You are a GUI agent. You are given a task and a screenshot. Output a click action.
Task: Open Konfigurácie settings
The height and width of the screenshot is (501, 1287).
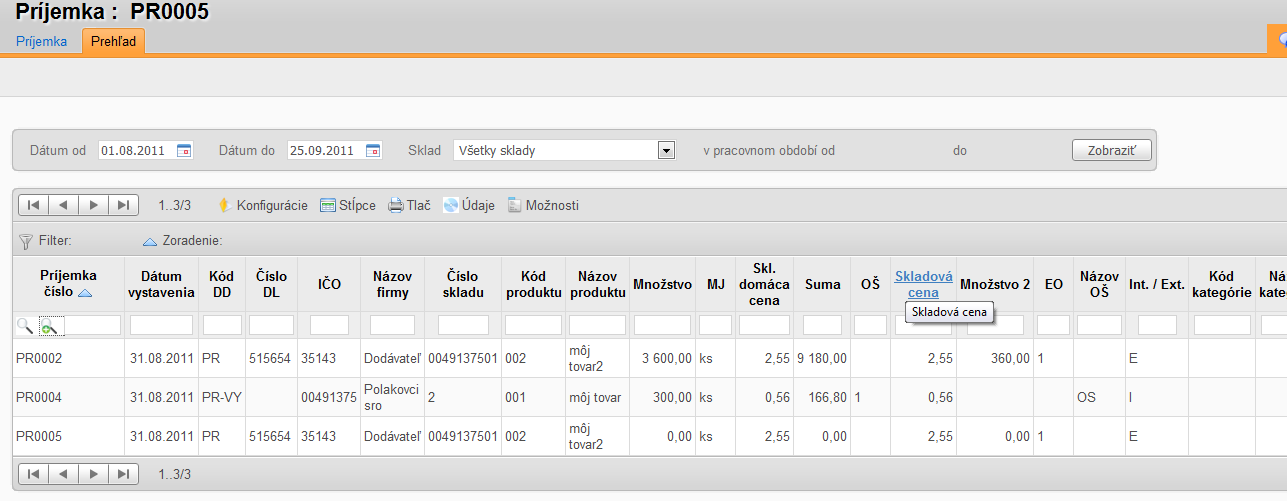point(263,205)
